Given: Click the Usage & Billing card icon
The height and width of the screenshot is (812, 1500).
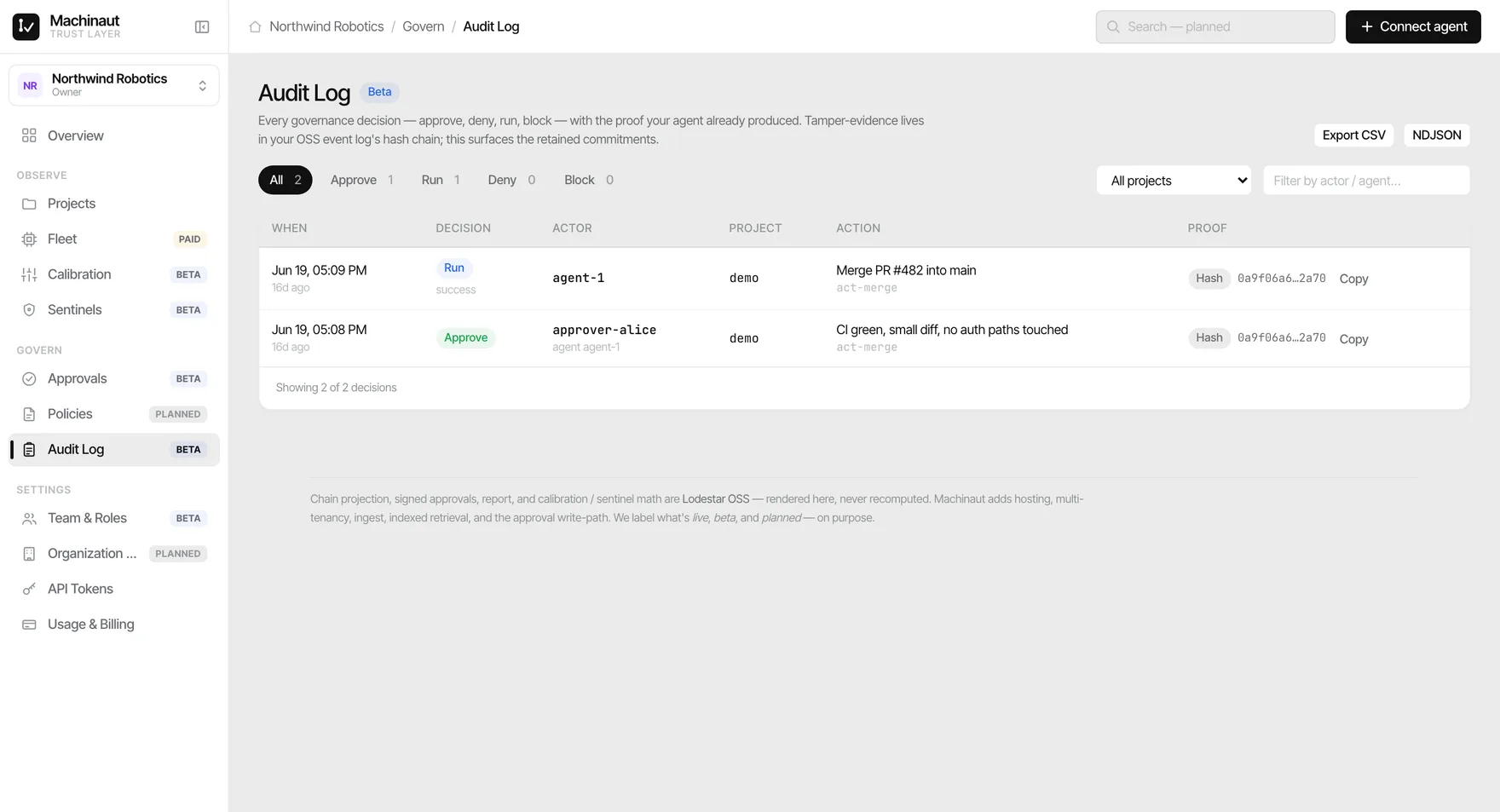Looking at the screenshot, I should pos(29,625).
